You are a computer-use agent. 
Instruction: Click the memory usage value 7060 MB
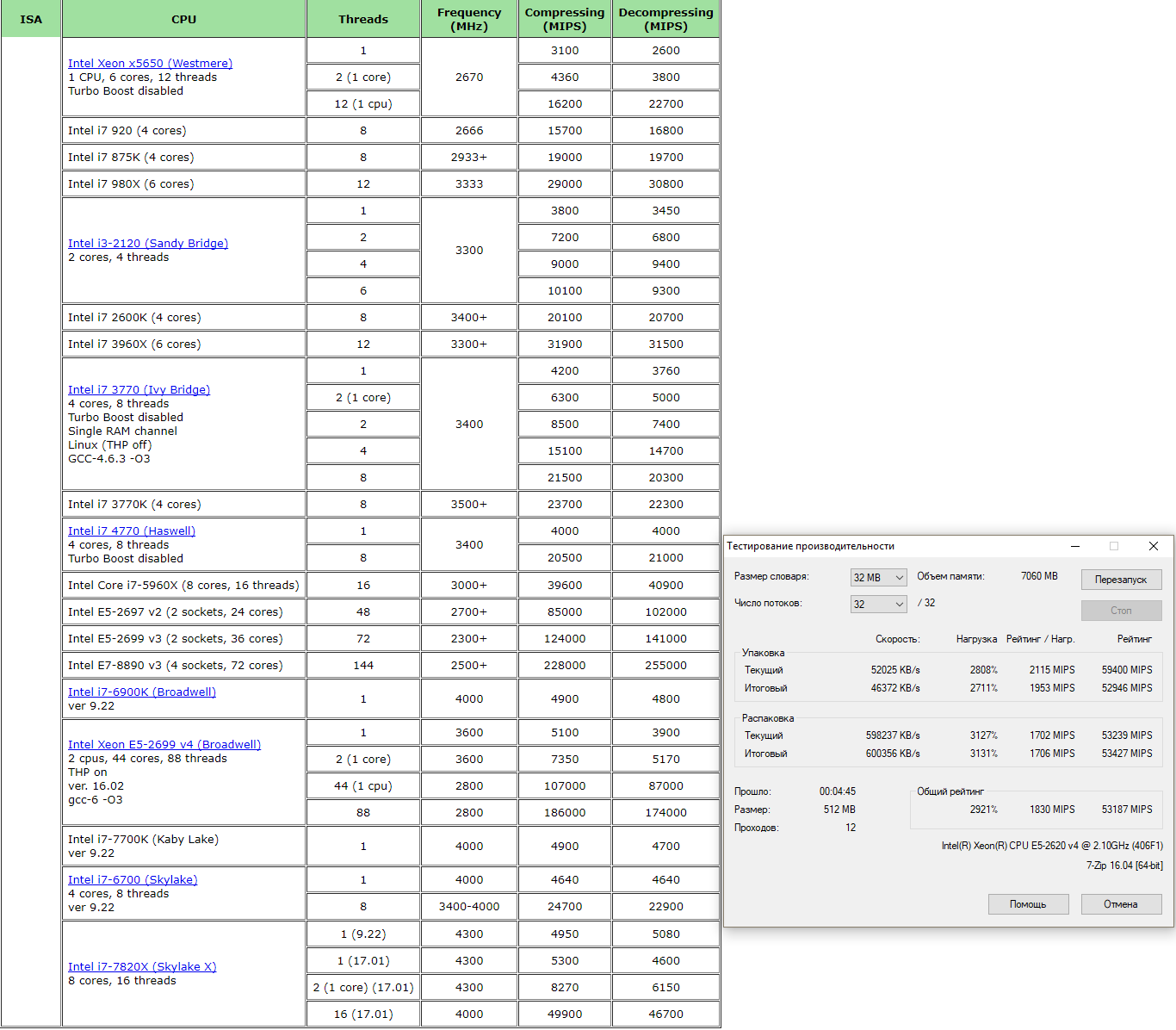coord(1039,576)
